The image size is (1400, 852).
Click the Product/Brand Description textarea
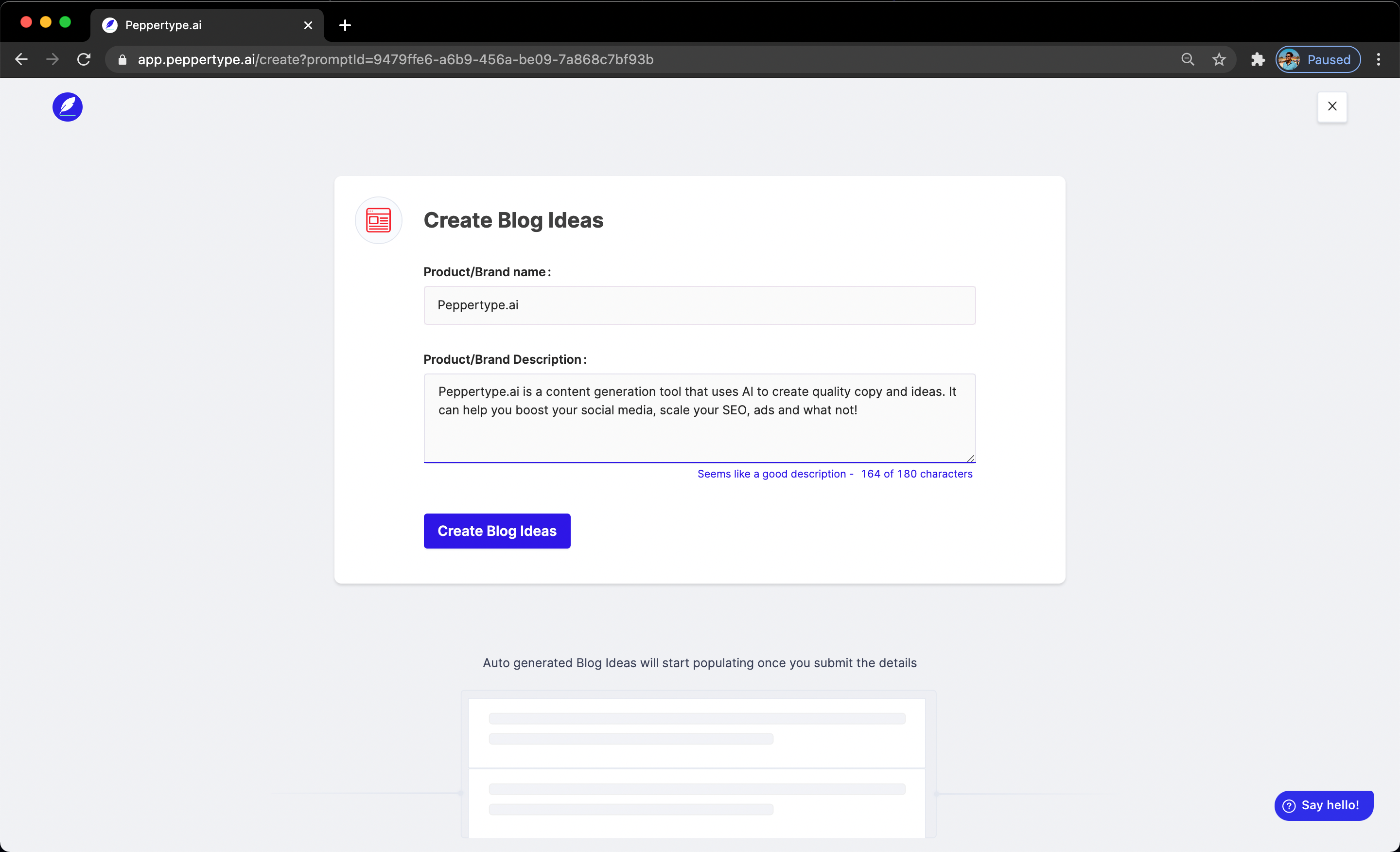coord(700,418)
